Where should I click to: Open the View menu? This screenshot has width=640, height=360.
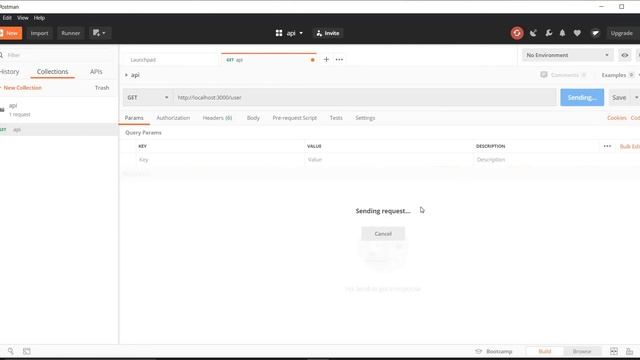(22, 18)
